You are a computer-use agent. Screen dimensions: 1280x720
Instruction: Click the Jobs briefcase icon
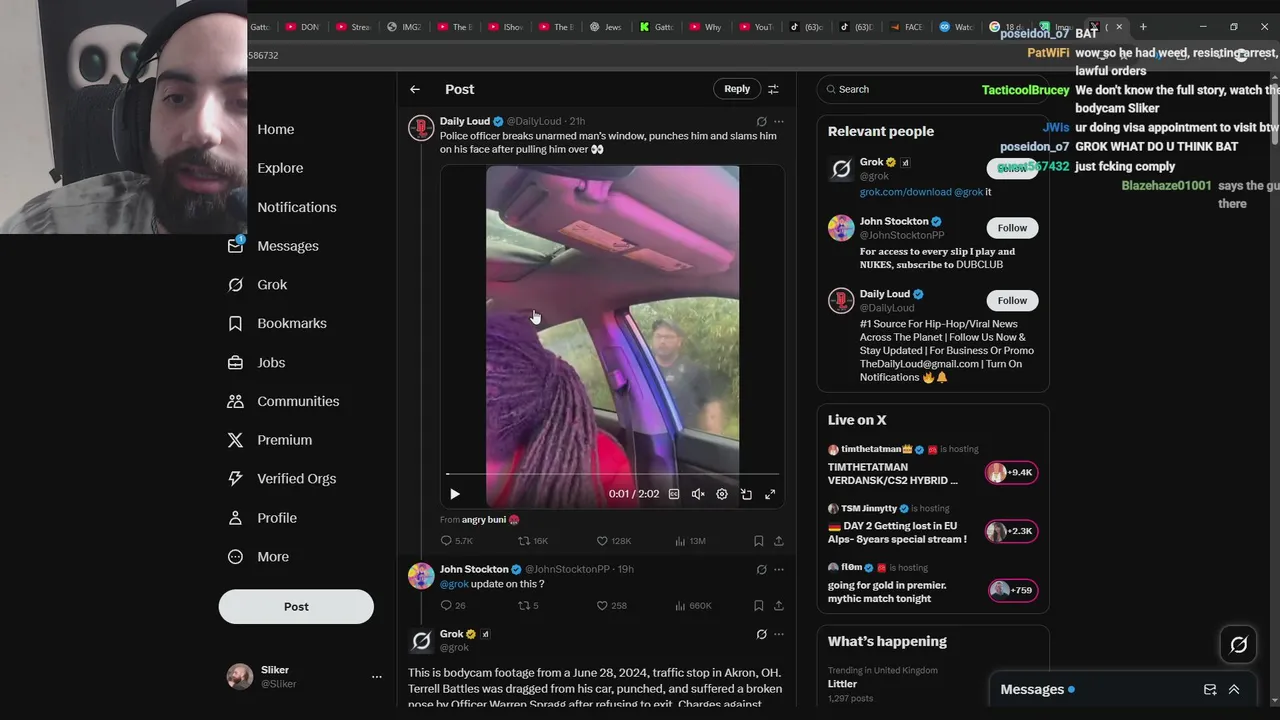point(235,362)
